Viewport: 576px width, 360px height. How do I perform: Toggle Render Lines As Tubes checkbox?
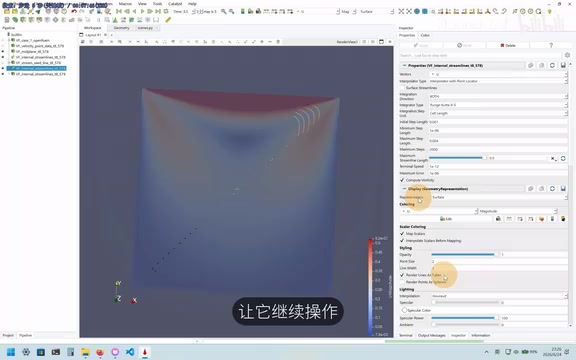coord(402,275)
